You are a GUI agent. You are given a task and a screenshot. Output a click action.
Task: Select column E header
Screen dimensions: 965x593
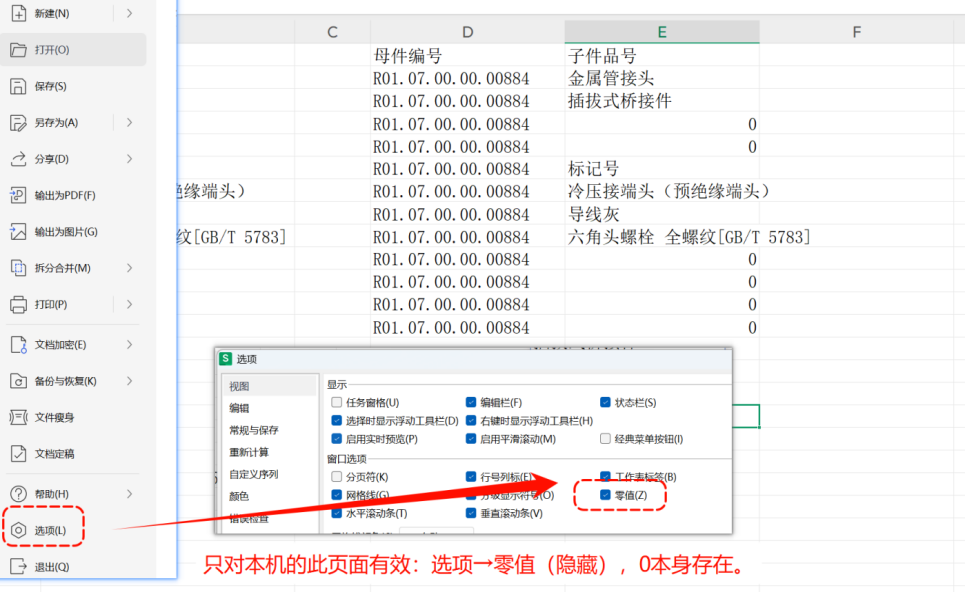pos(662,32)
